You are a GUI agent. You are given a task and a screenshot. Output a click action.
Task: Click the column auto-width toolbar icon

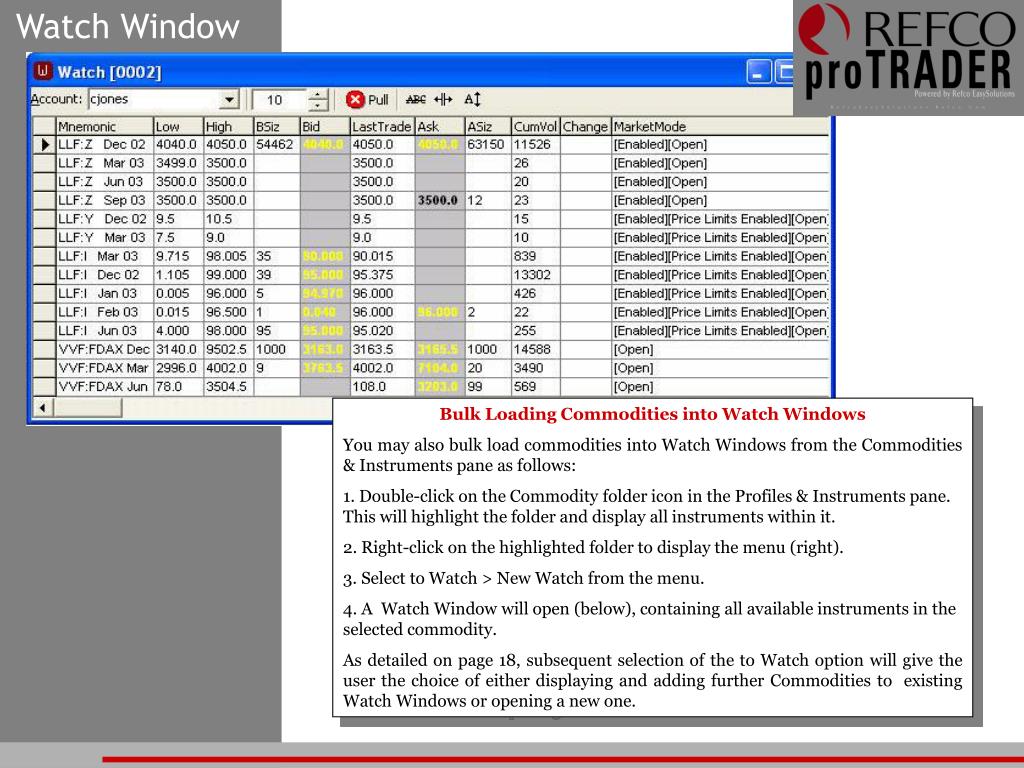[x=443, y=99]
